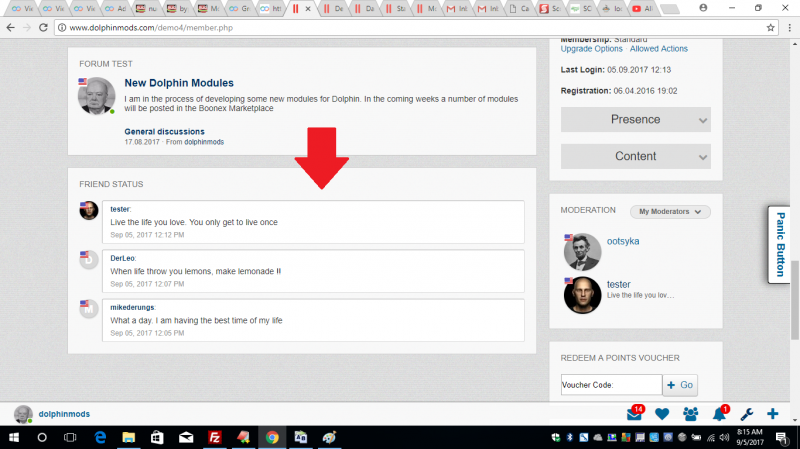Open the My Moderators dropdown
This screenshot has width=800, height=449.
point(670,211)
